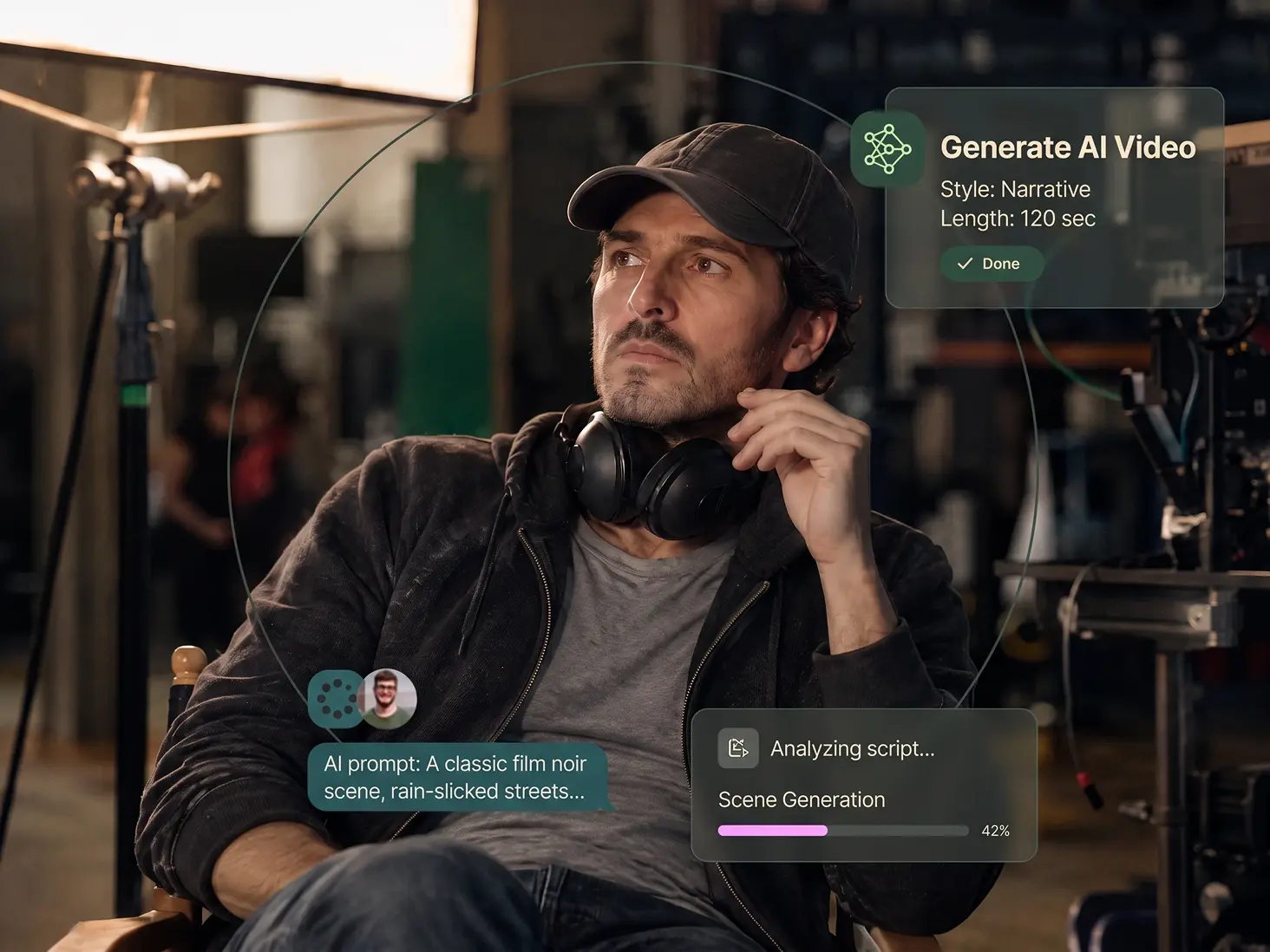Click the neural network icon beside Generate AI Video

pyautogui.click(x=887, y=148)
